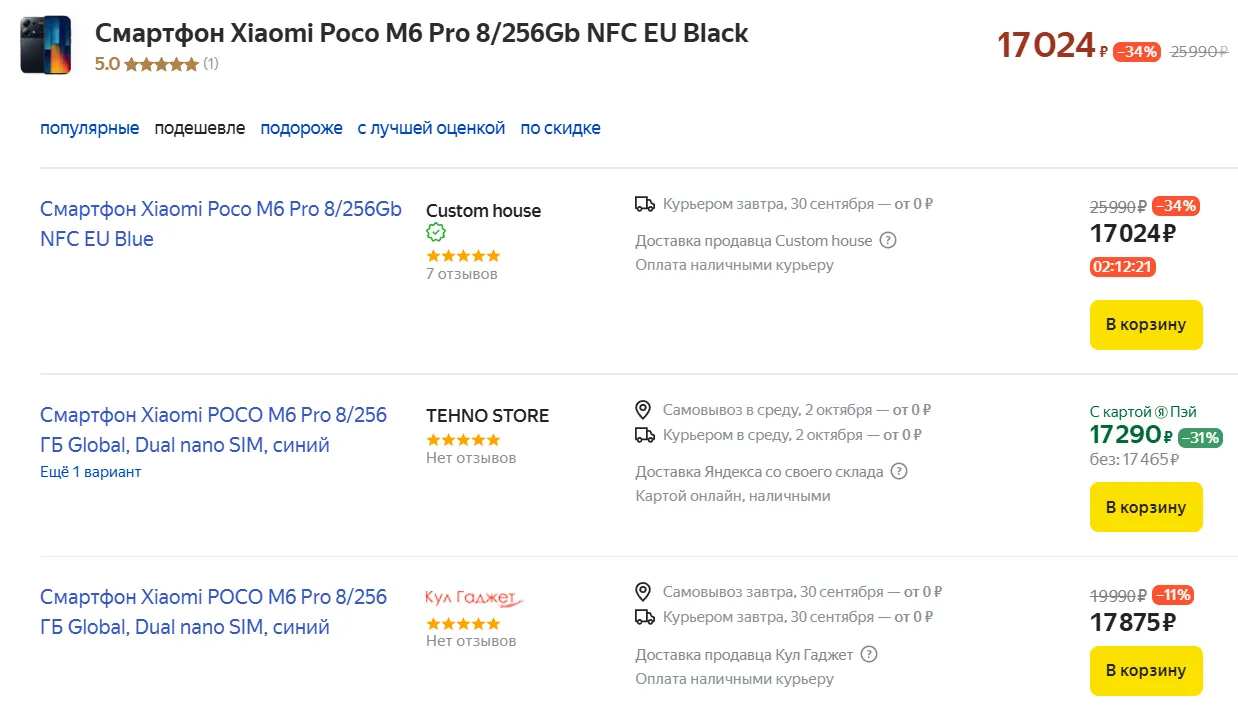Screen dimensions: 1238x714
Task: Click Custom house verified seller badge
Action: pos(435,232)
